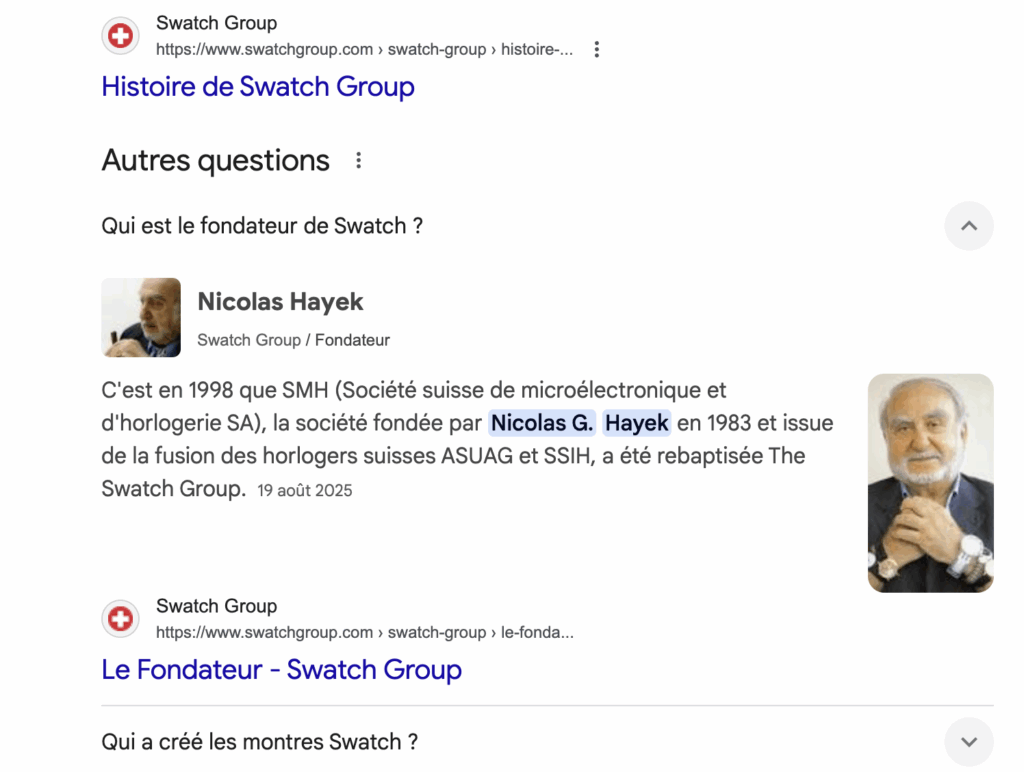Click the swatchgroup.com le-fonda URL text
This screenshot has width=1024, height=772.
pyautogui.click(x=364, y=633)
